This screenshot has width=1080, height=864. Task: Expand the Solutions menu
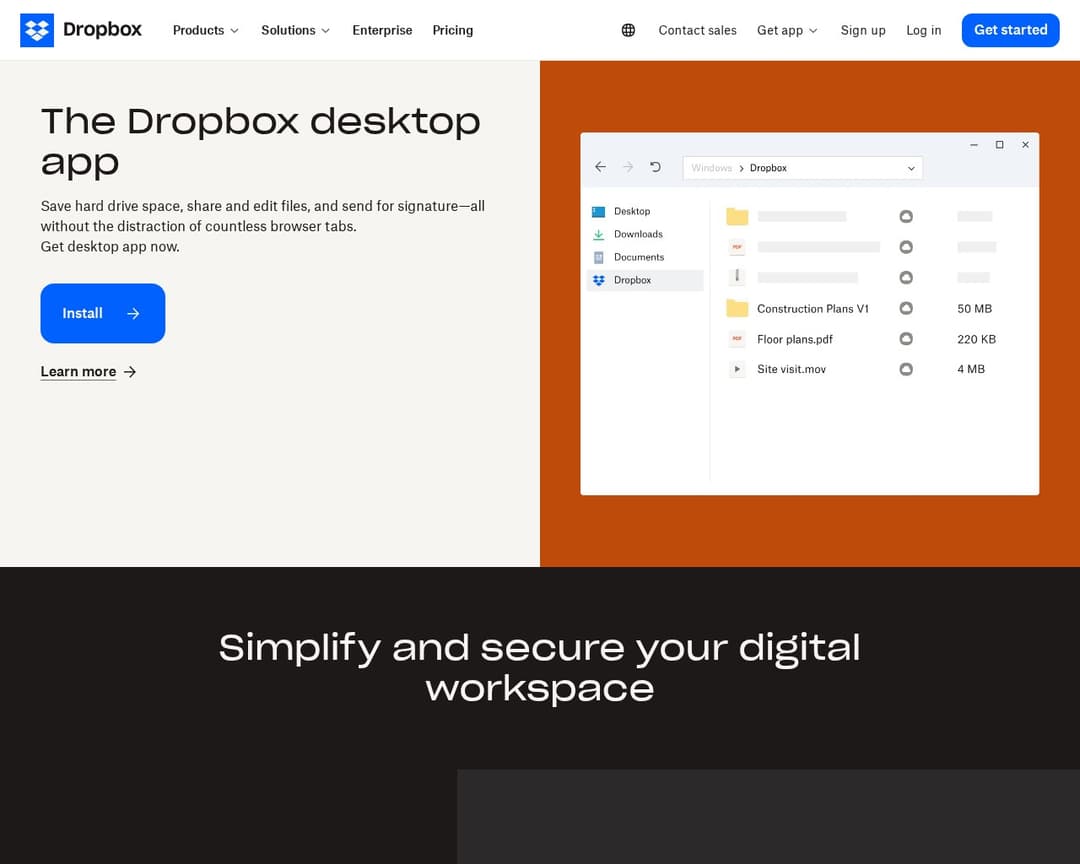coord(295,30)
